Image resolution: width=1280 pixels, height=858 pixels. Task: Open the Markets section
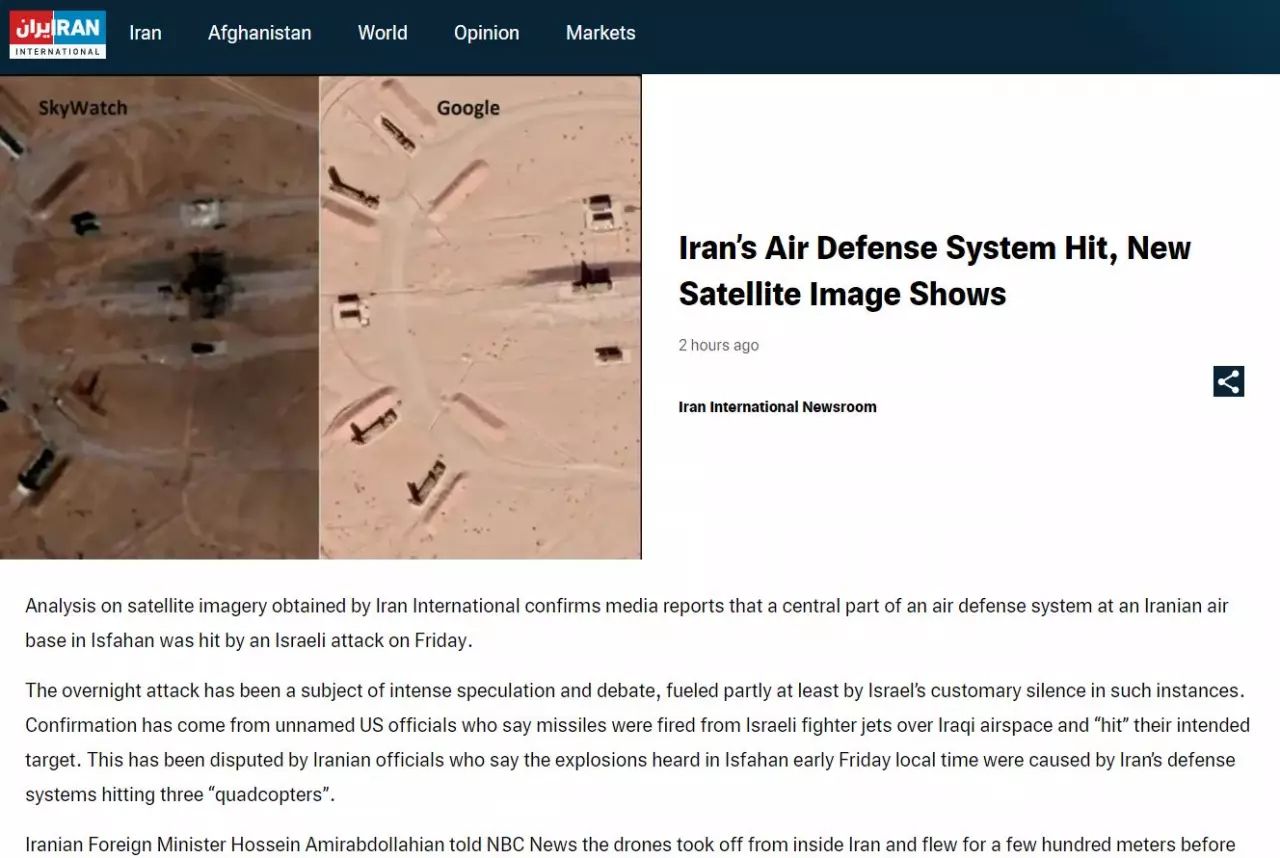(x=600, y=33)
